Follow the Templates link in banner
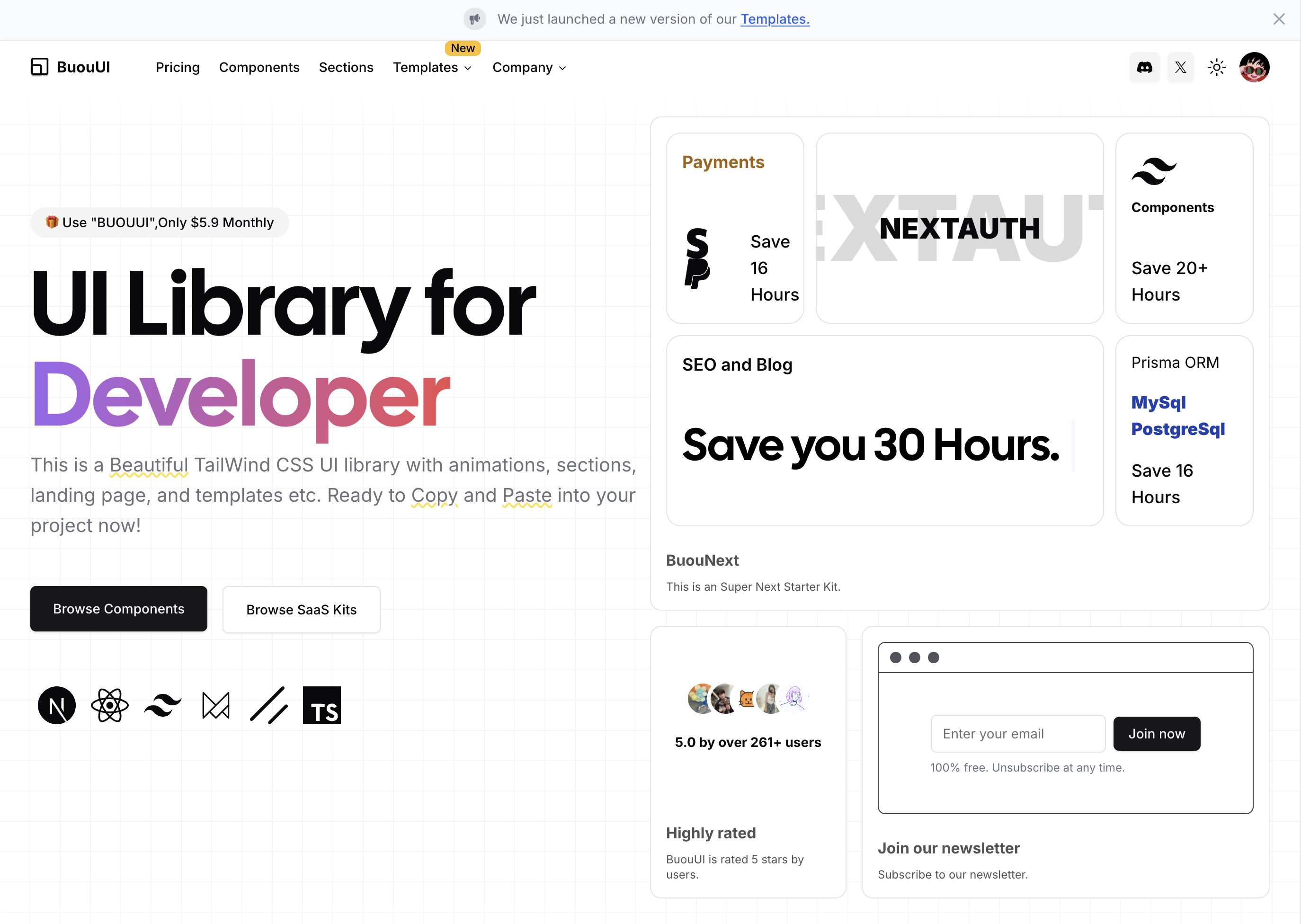The image size is (1301, 924). click(x=775, y=19)
